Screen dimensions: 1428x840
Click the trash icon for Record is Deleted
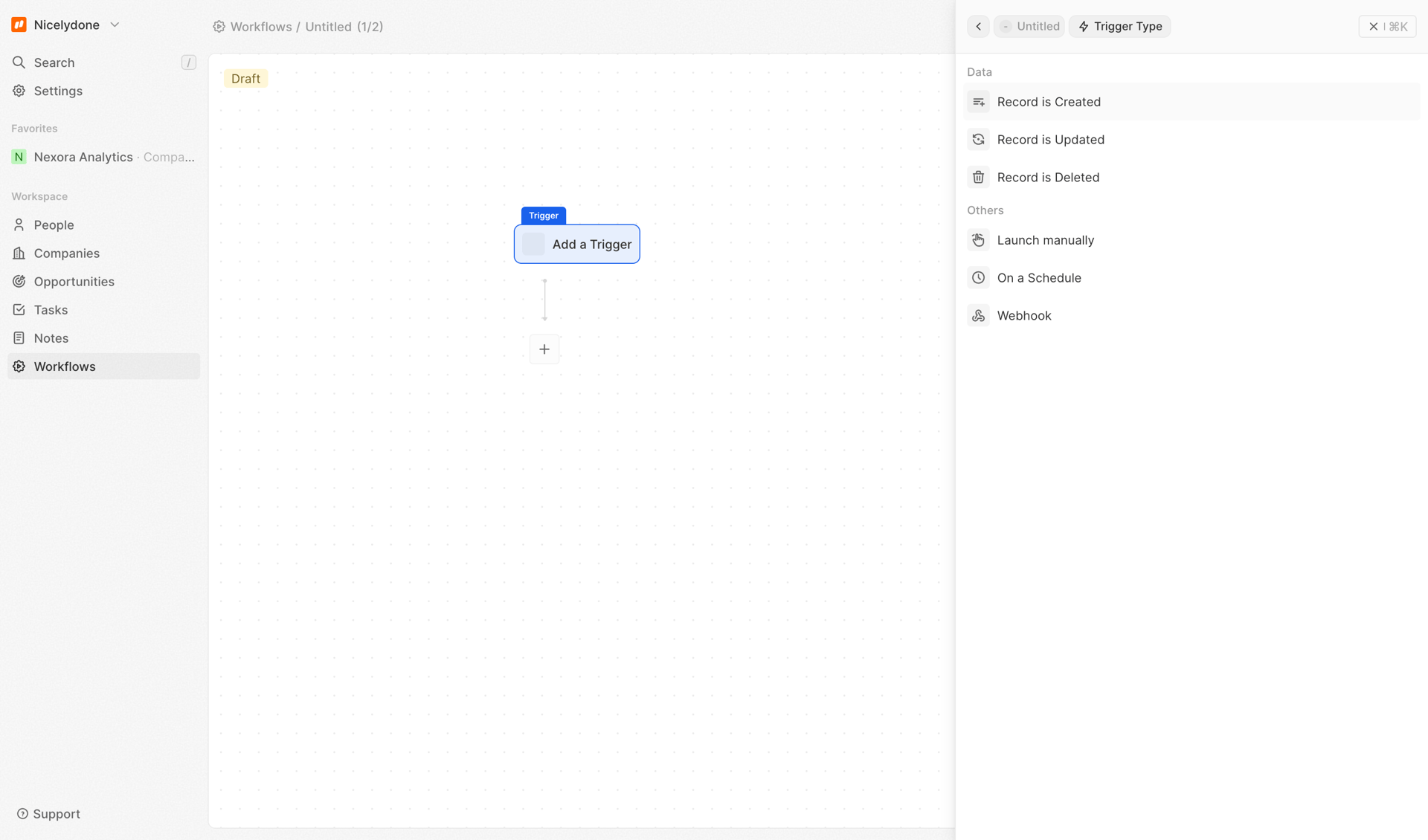978,177
